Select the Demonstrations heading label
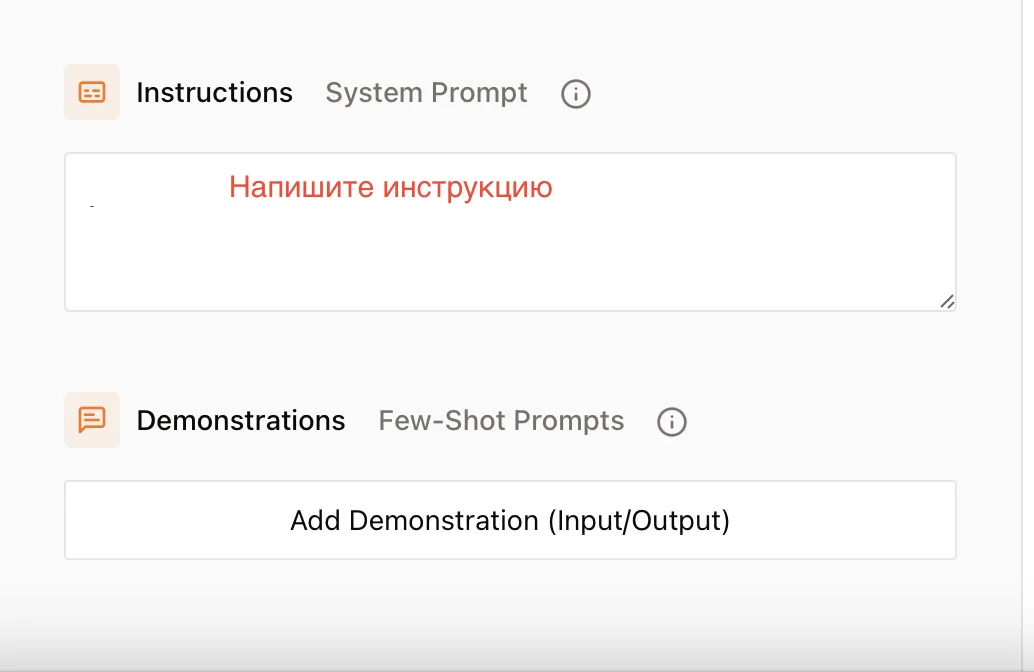The image size is (1034, 672). 240,421
